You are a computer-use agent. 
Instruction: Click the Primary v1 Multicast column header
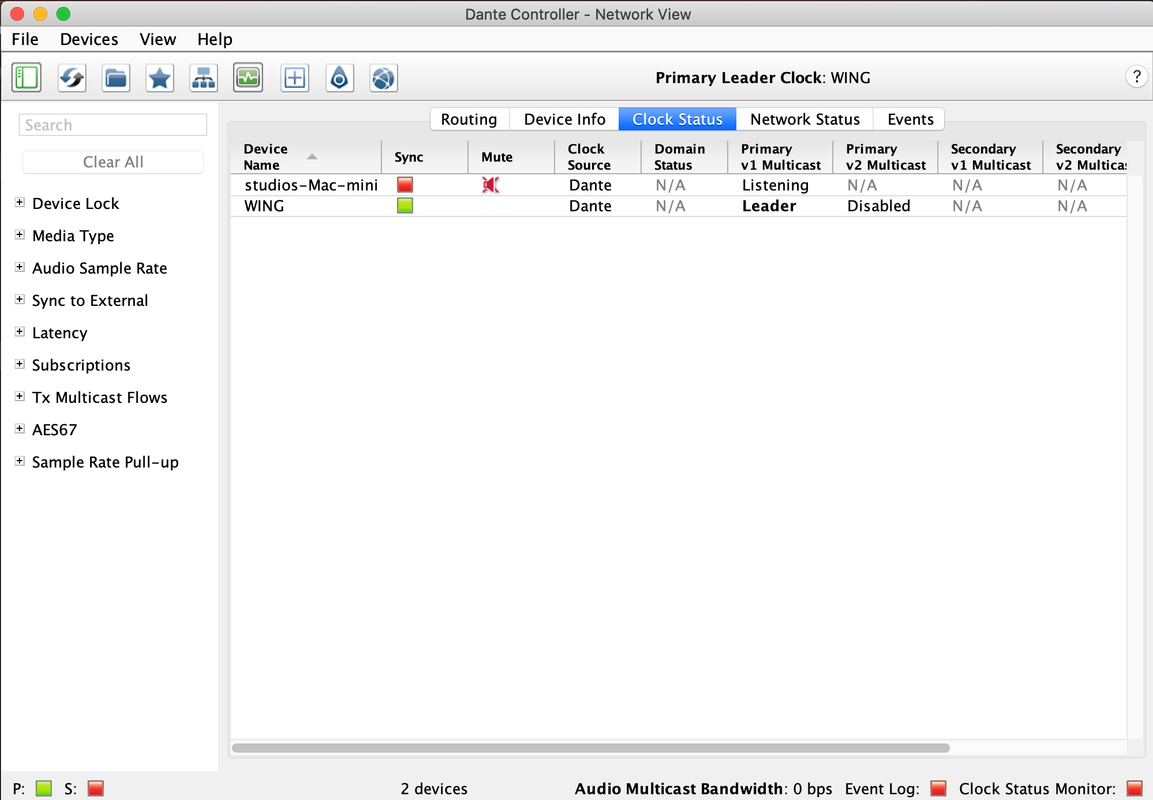(x=780, y=157)
